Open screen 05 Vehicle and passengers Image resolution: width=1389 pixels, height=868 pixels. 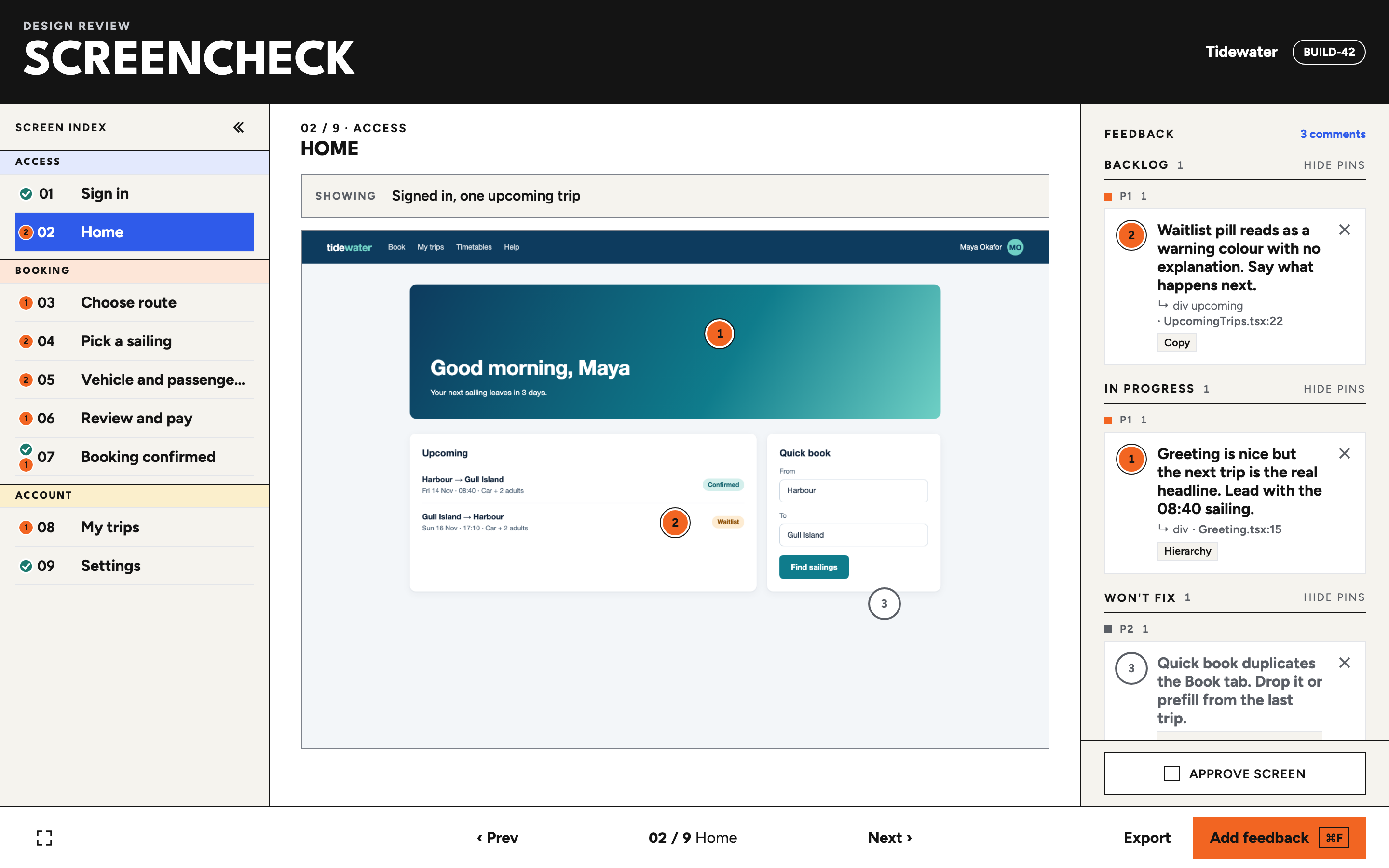point(134,380)
